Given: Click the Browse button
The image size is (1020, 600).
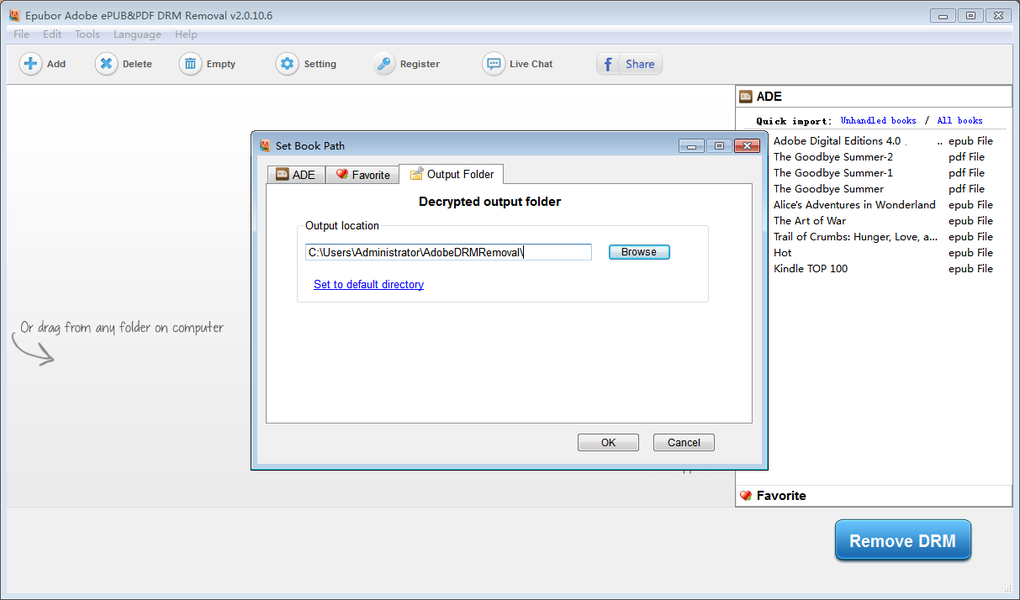Looking at the screenshot, I should [639, 252].
